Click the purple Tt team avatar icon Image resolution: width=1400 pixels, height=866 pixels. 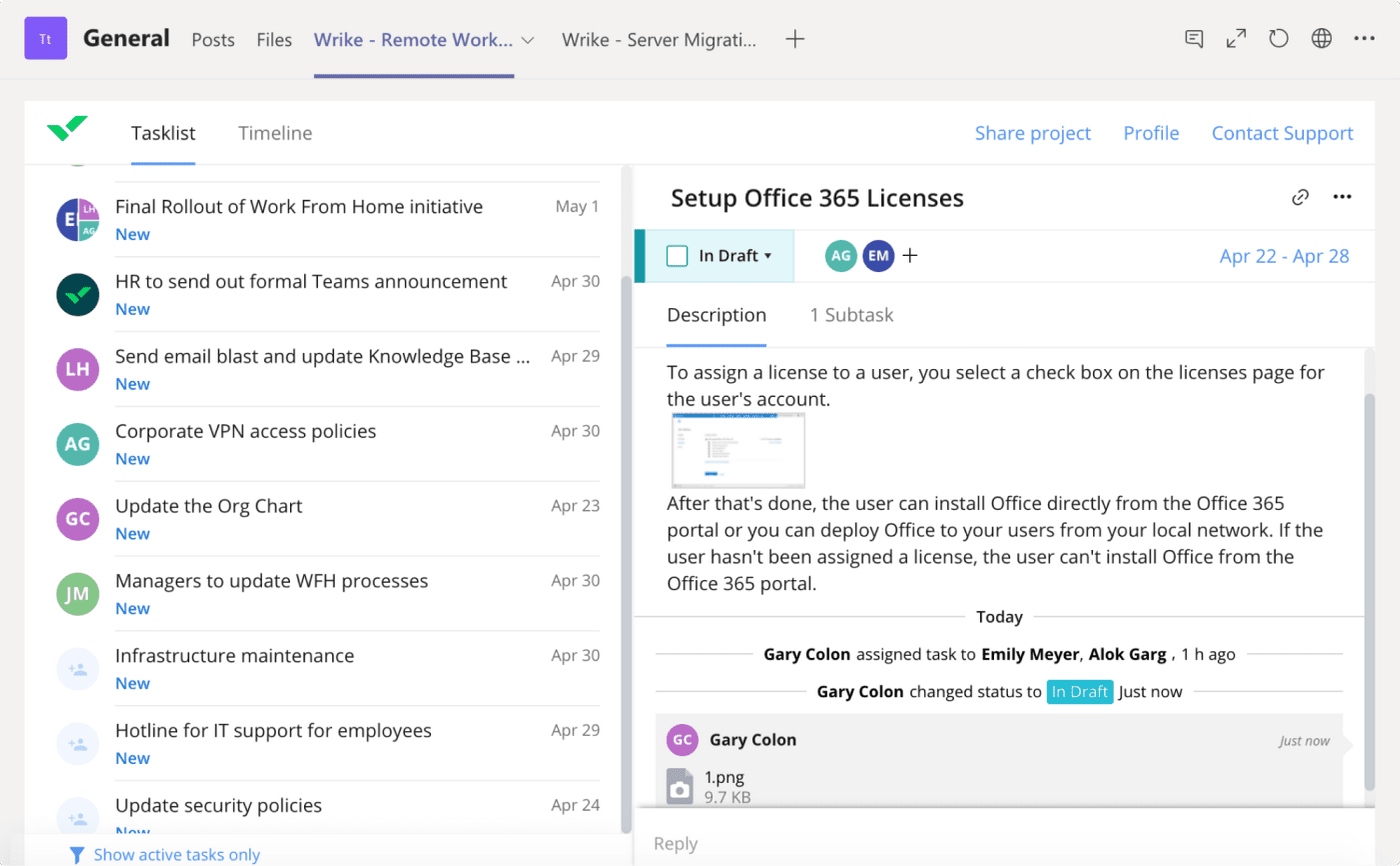coord(46,39)
